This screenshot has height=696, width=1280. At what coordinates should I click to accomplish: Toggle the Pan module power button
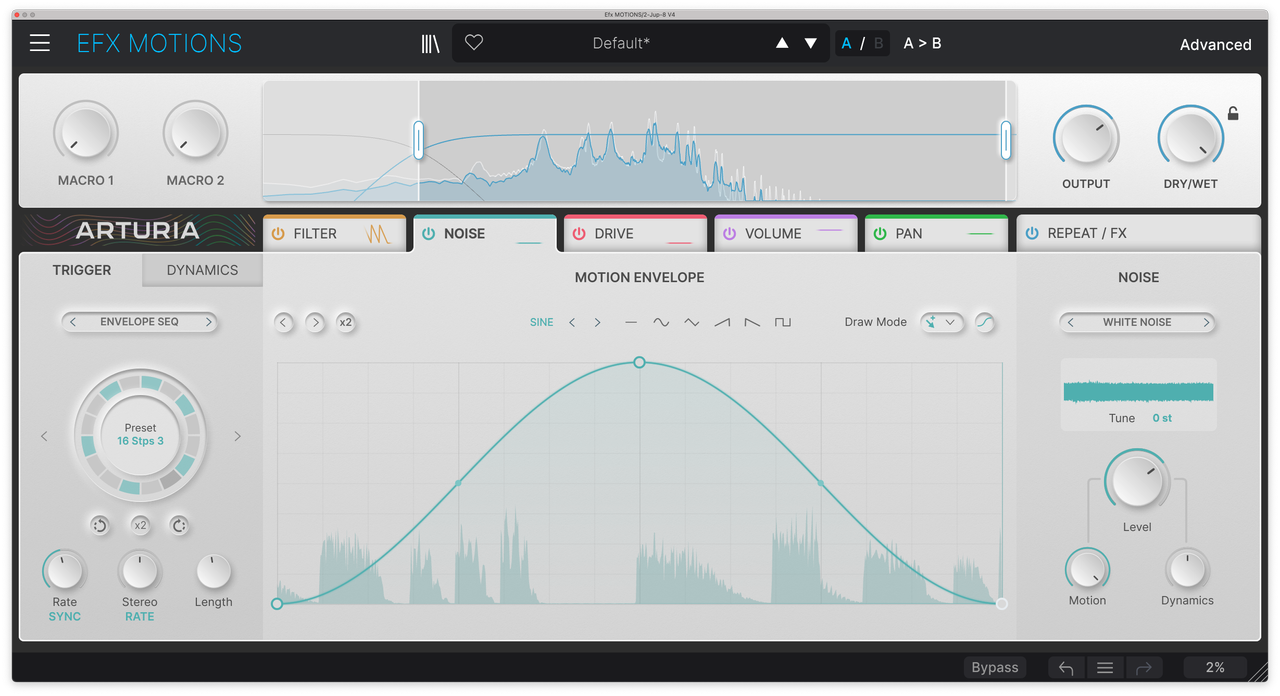coord(880,234)
